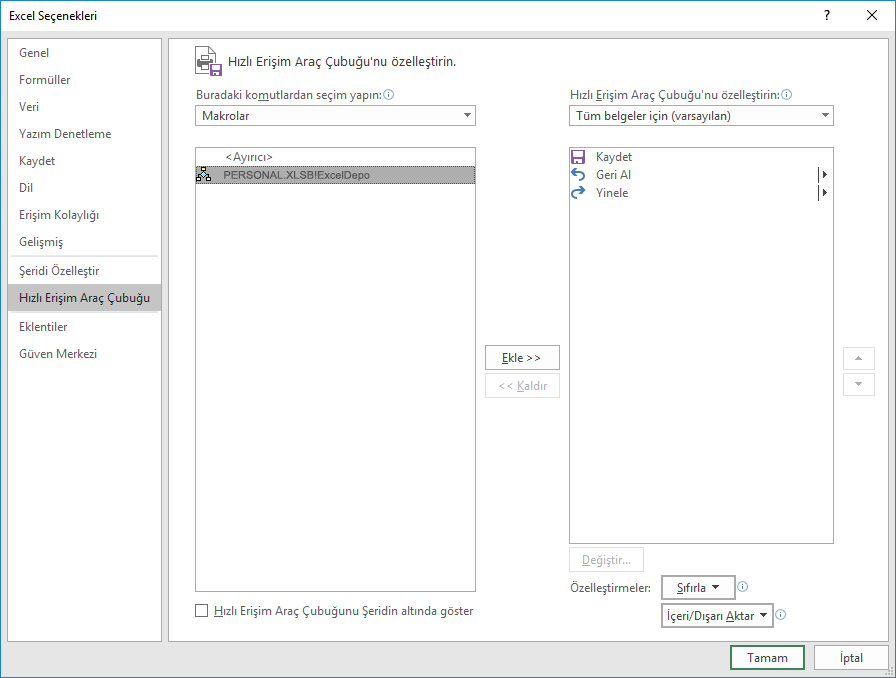This screenshot has width=896, height=678.
Task: Click info icon next to Hızlı Erişim Araç Çubuğu'nu özelleştirin
Action: (x=786, y=95)
